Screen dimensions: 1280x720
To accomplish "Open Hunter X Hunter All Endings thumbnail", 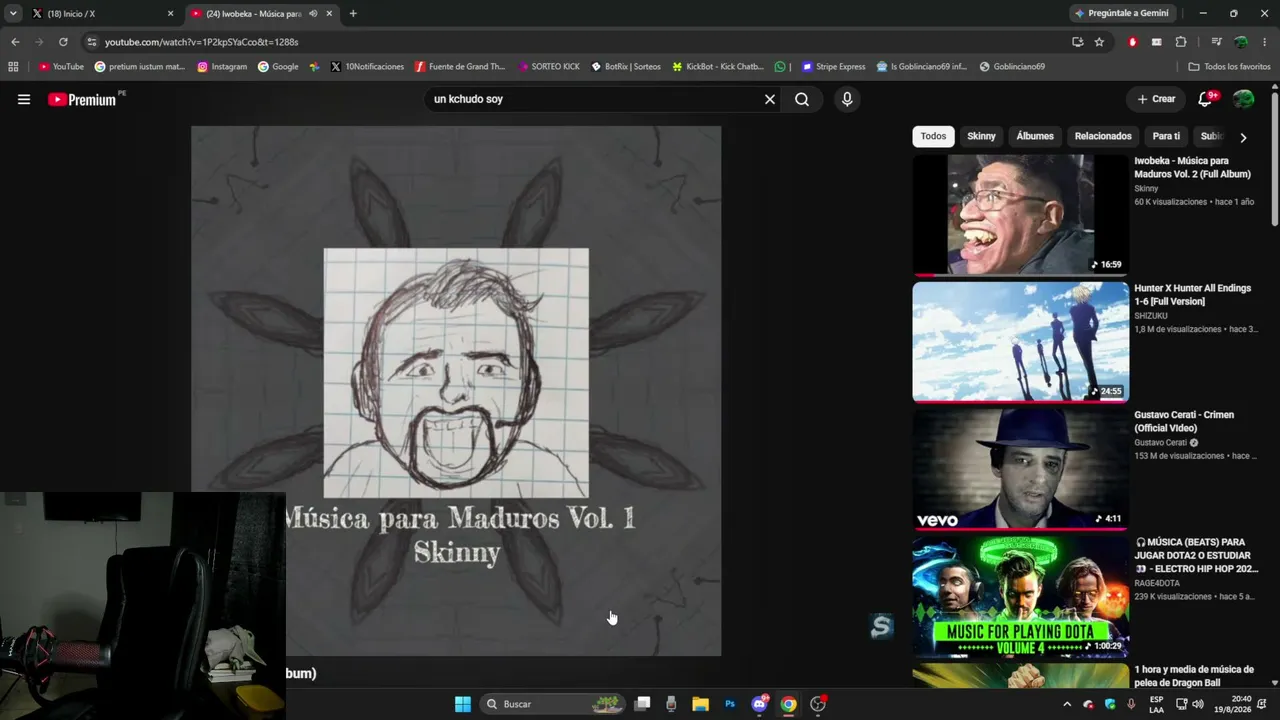I will (1020, 341).
